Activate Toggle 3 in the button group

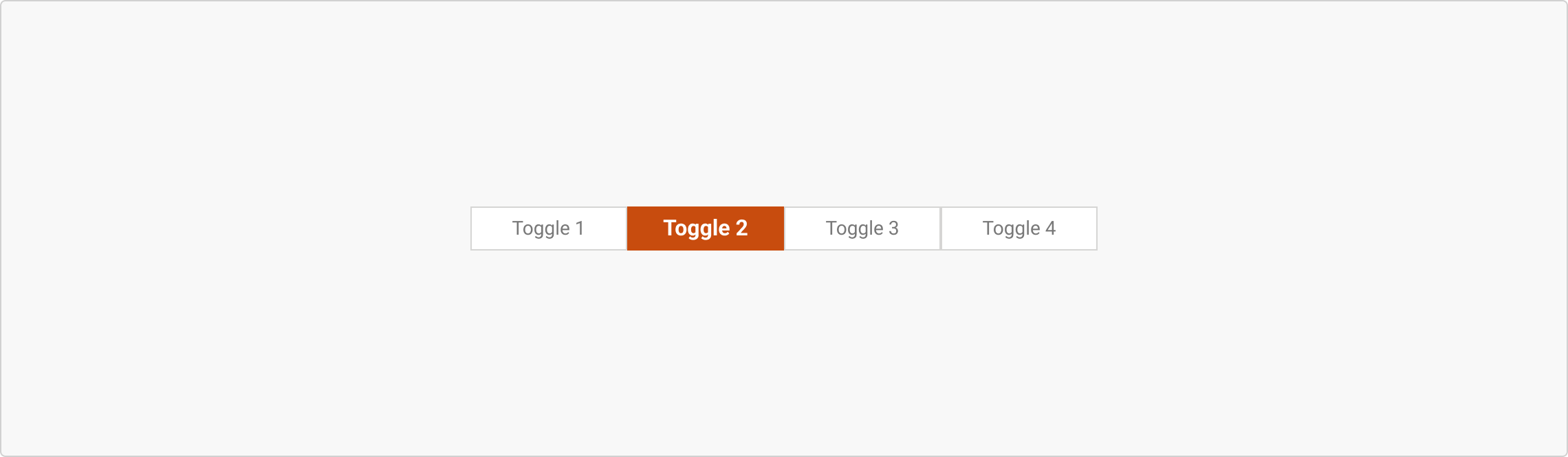coord(862,228)
